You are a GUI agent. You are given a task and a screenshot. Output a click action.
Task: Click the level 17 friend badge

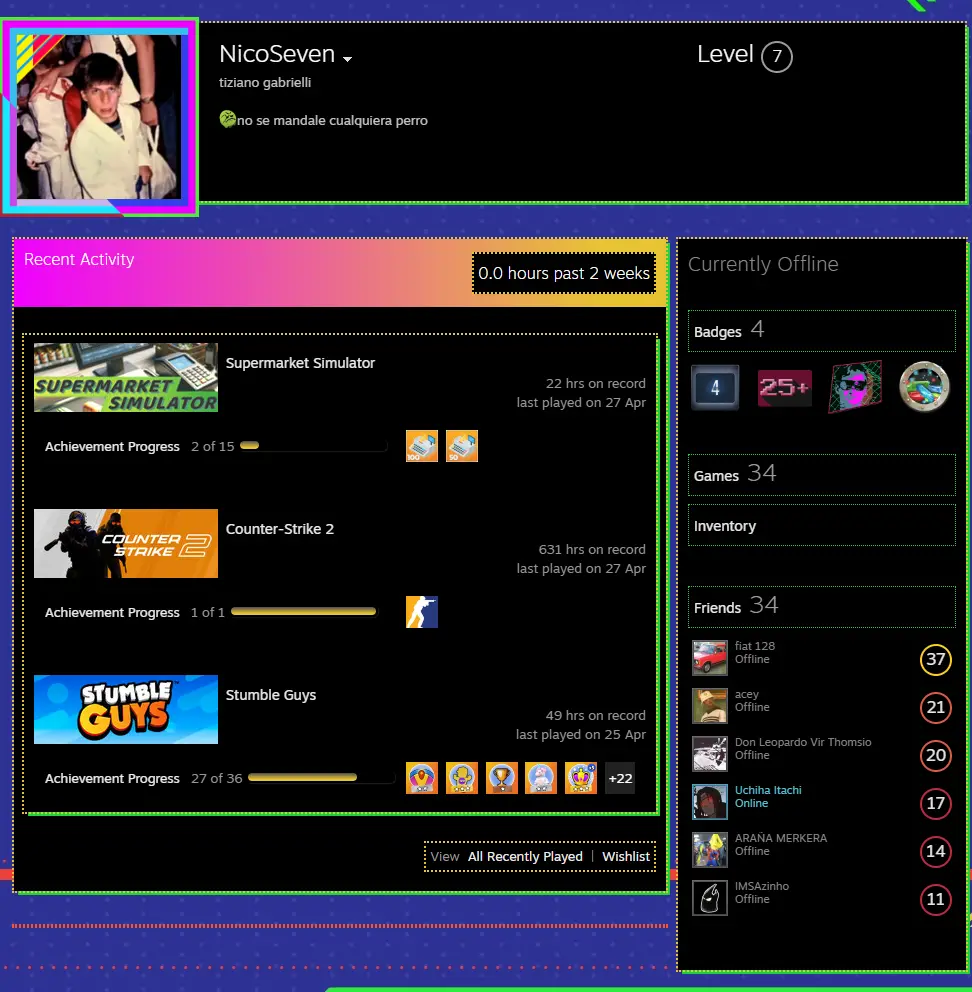pyautogui.click(x=935, y=803)
